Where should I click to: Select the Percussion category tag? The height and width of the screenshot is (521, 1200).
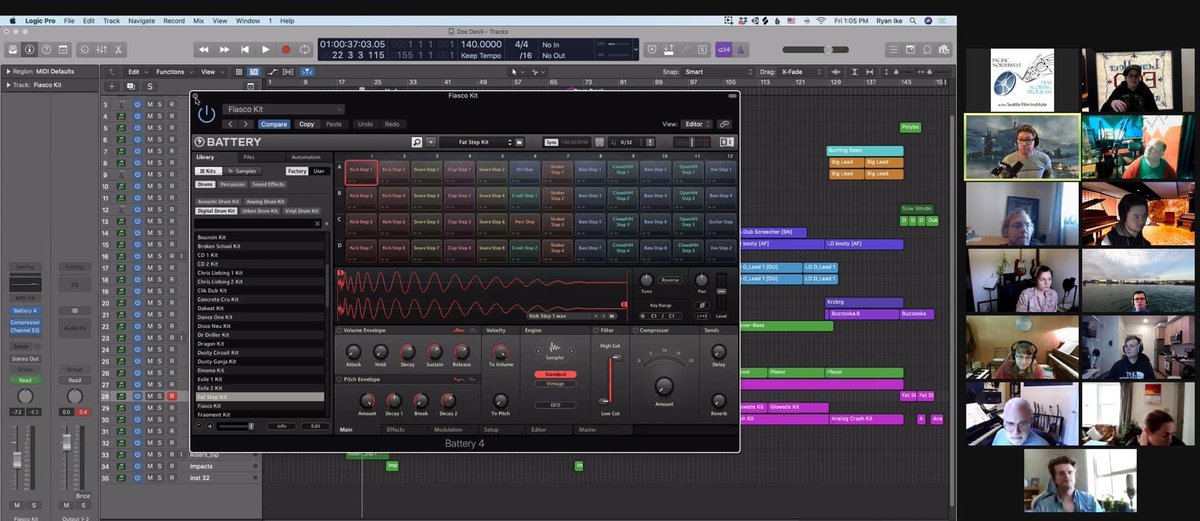tap(233, 184)
